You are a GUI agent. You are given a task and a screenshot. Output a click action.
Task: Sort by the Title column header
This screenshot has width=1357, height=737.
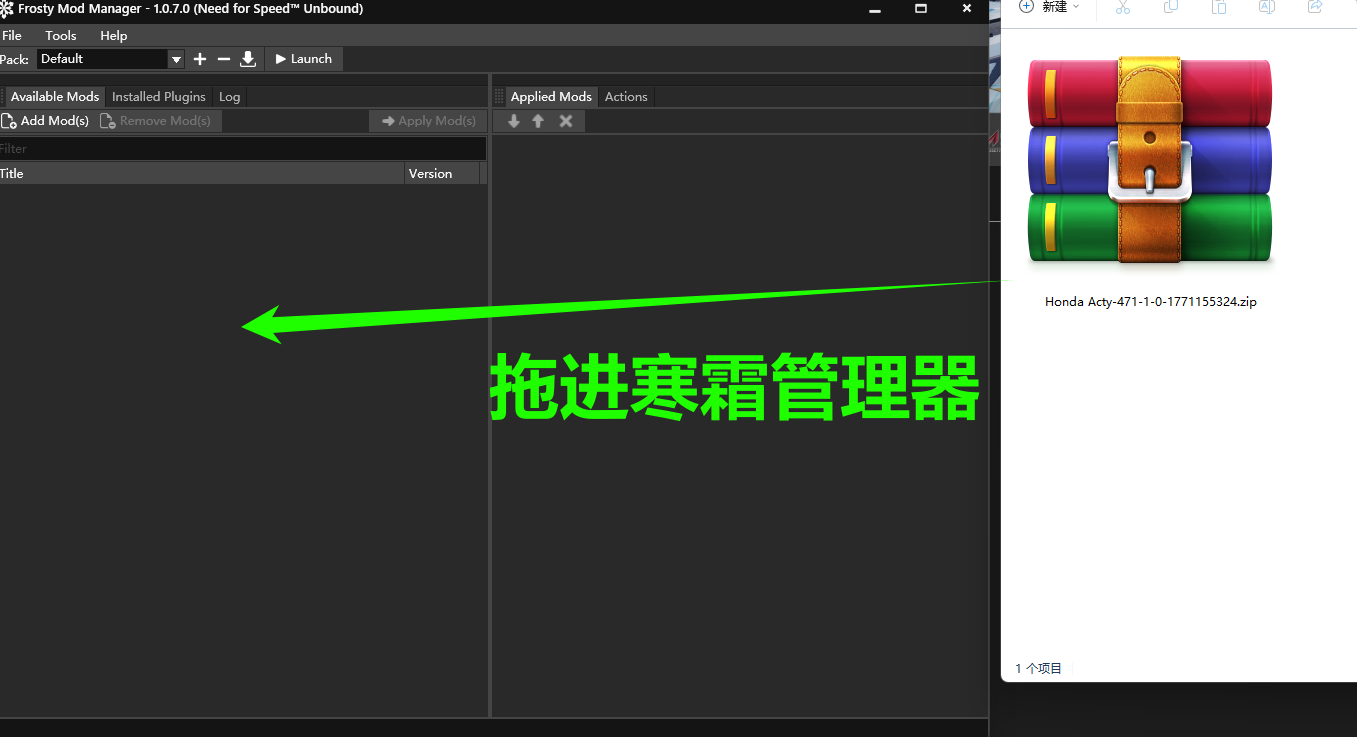(x=202, y=174)
